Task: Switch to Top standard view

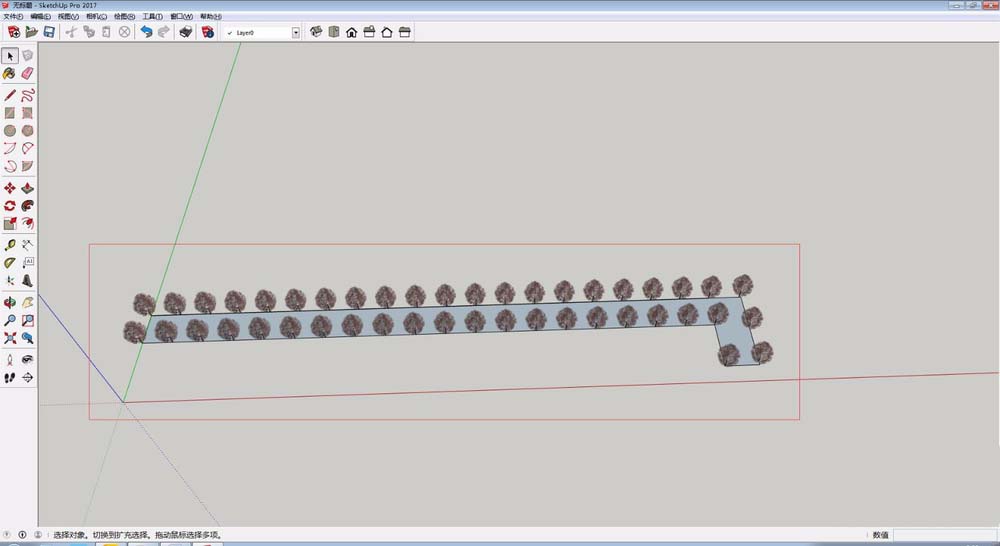Action: point(334,32)
